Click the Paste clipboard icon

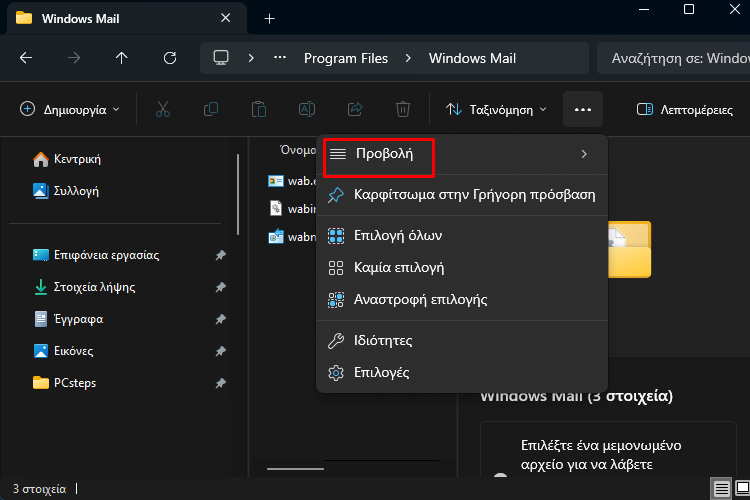[x=259, y=110]
